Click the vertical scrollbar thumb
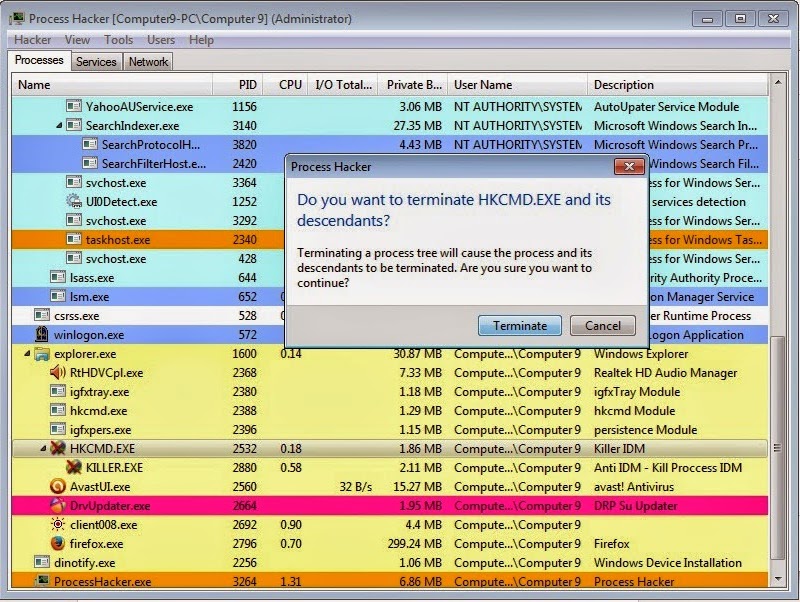Image resolution: width=800 pixels, height=602 pixels. pyautogui.click(x=778, y=448)
